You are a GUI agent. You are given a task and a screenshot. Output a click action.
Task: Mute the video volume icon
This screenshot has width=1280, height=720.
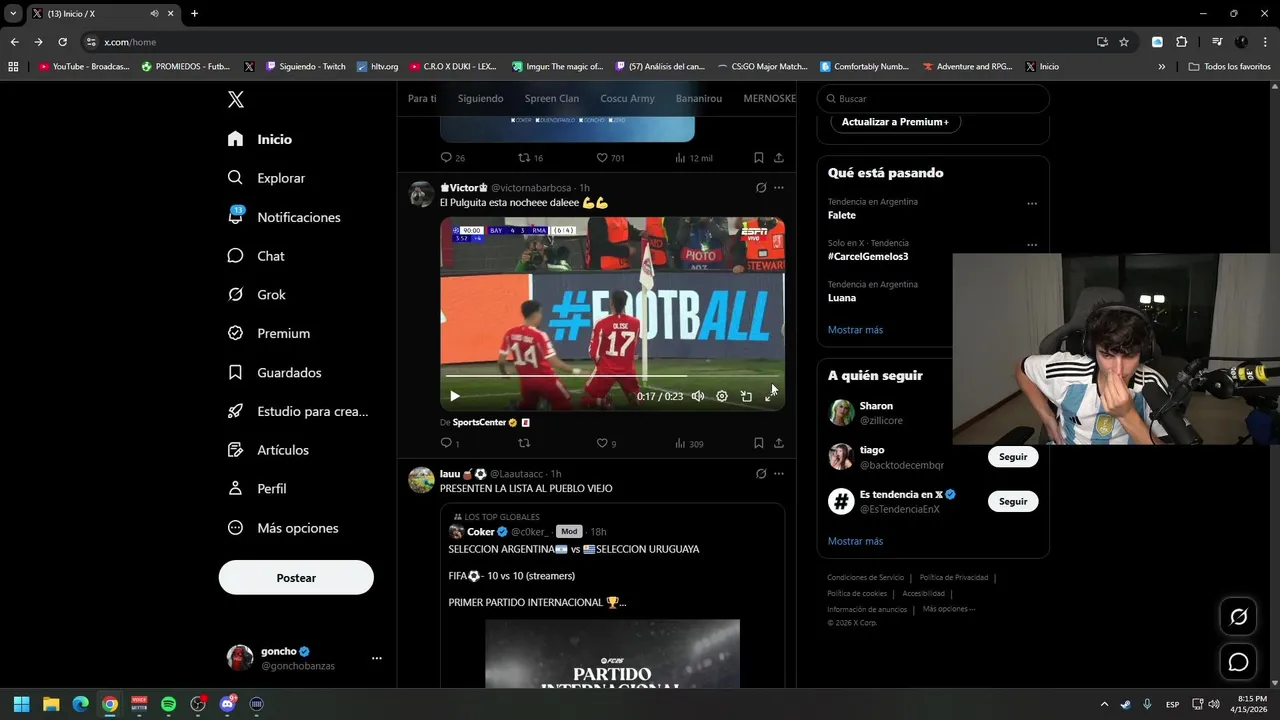click(698, 396)
